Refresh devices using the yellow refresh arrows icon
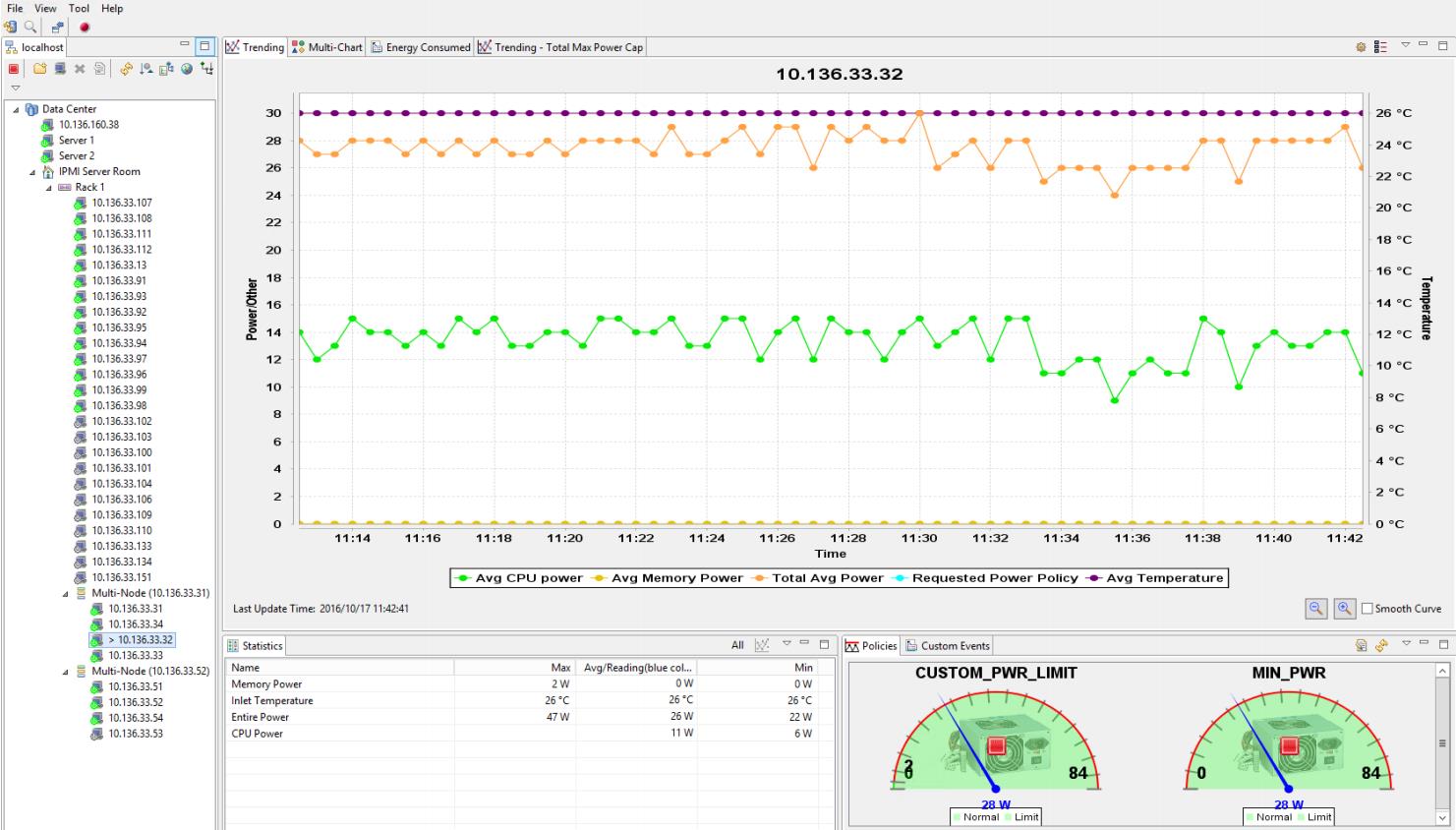Viewport: 1456px width, 830px height. click(126, 69)
